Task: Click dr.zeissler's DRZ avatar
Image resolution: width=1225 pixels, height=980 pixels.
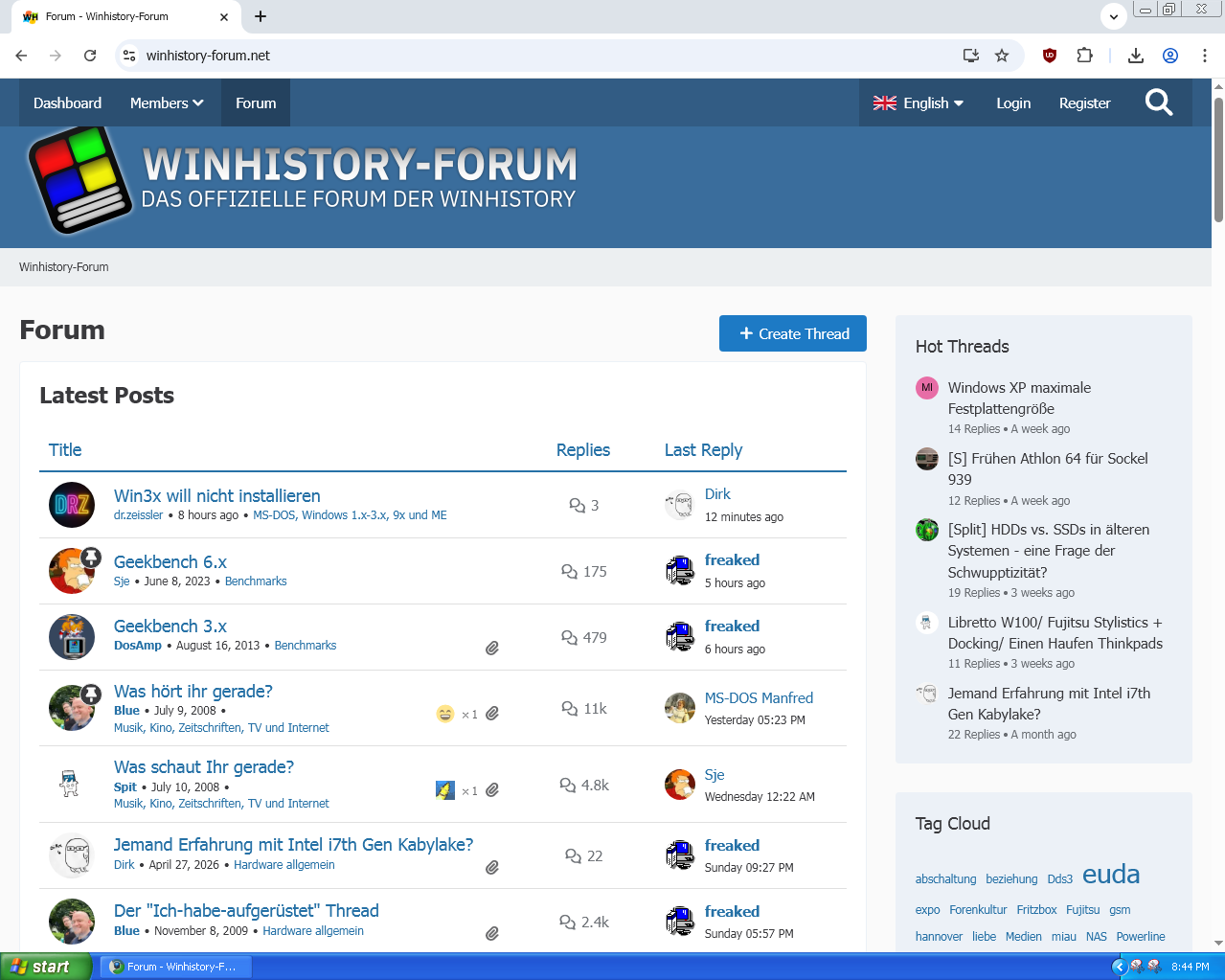Action: pyautogui.click(x=72, y=505)
